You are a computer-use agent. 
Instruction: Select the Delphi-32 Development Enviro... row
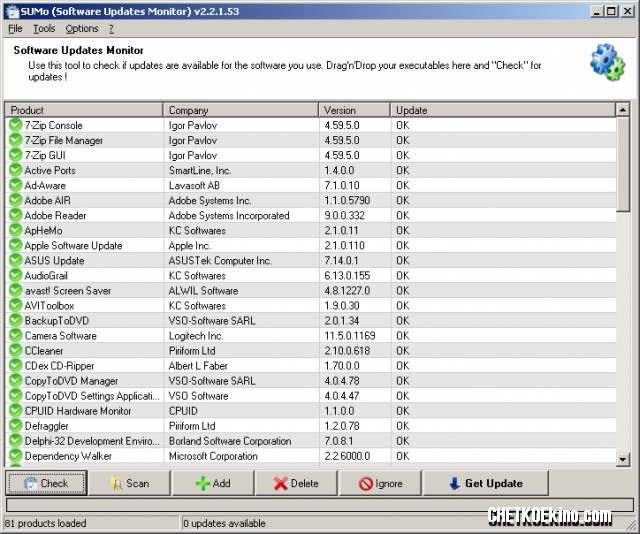[x=311, y=441]
